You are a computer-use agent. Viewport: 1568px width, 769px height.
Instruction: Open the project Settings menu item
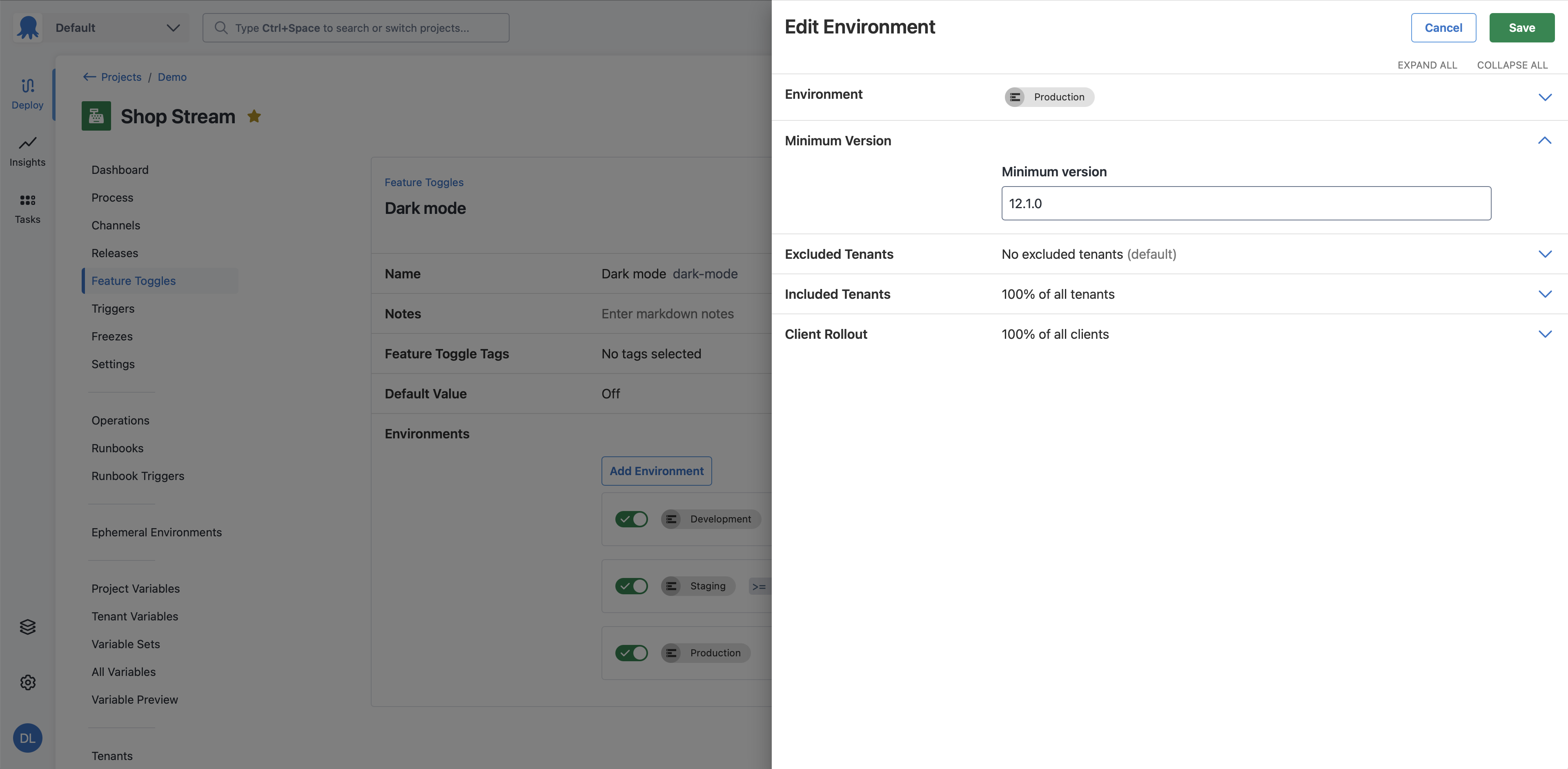click(x=113, y=364)
